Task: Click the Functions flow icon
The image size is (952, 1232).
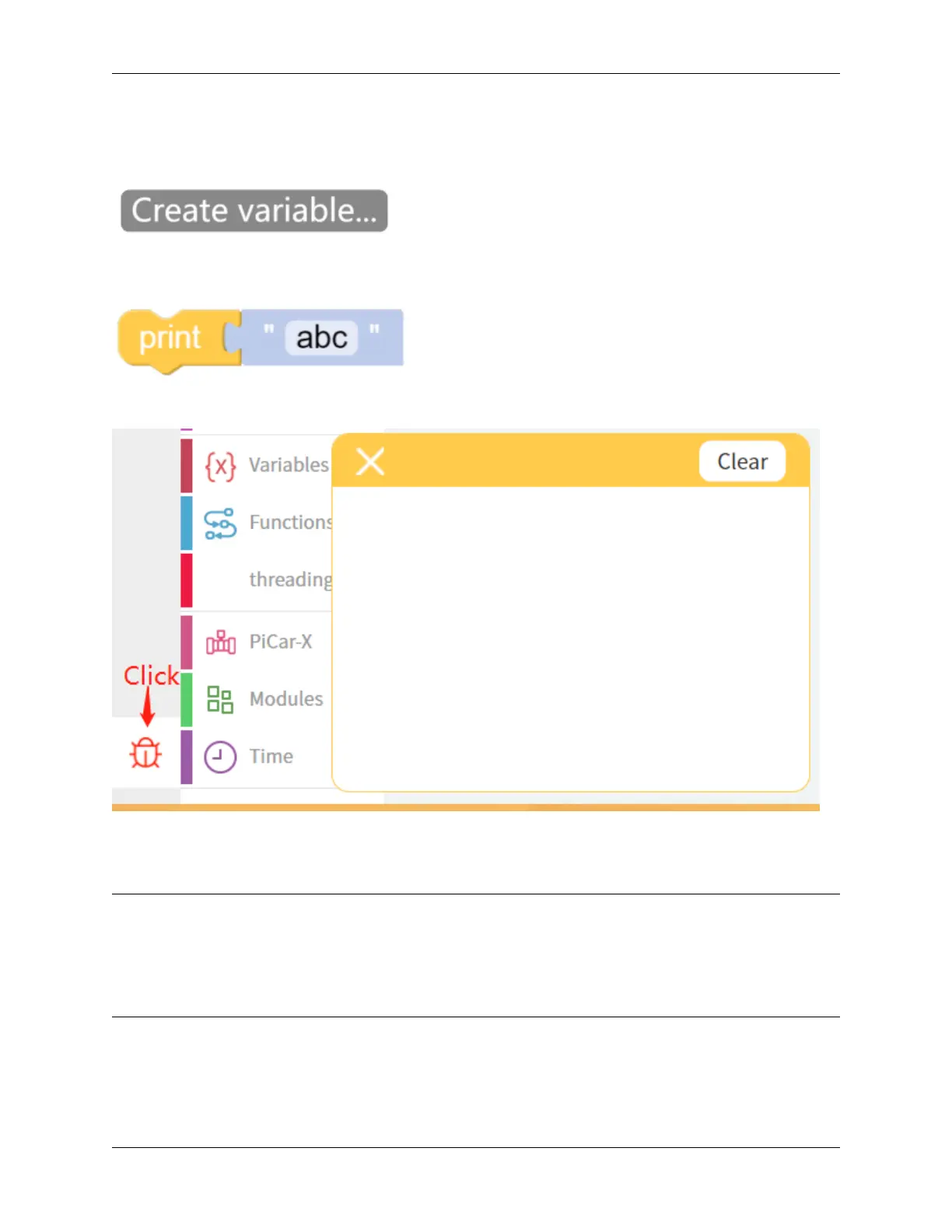Action: tap(220, 523)
